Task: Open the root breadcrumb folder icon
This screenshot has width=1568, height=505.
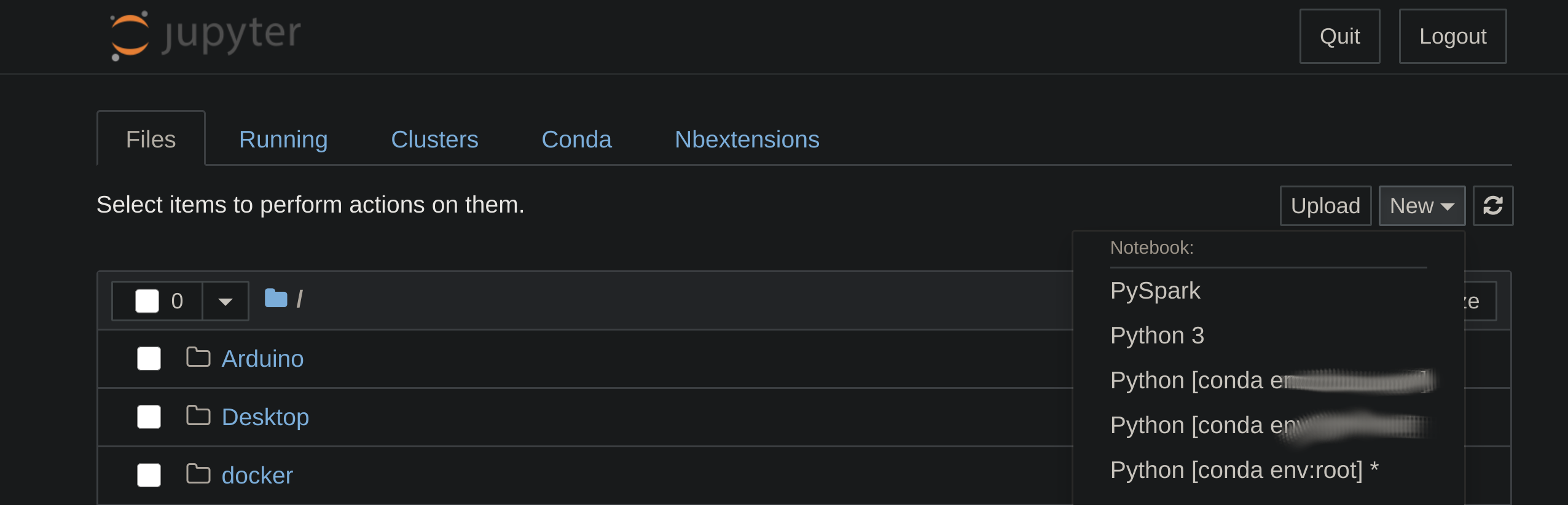Action: 276,299
